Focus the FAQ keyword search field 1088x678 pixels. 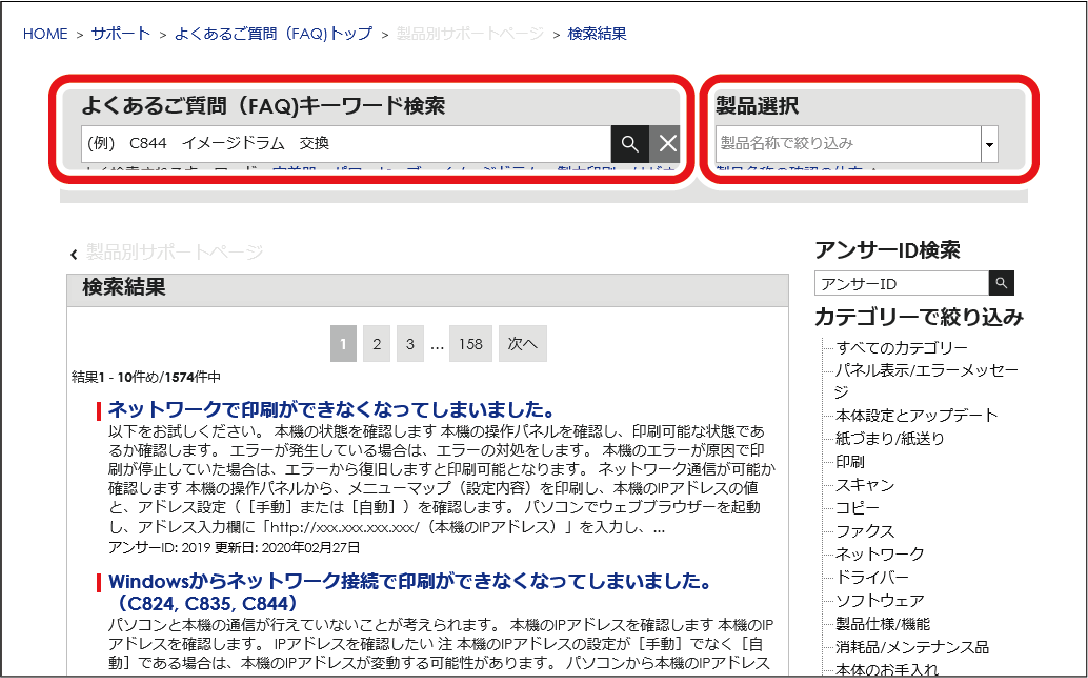tap(346, 144)
